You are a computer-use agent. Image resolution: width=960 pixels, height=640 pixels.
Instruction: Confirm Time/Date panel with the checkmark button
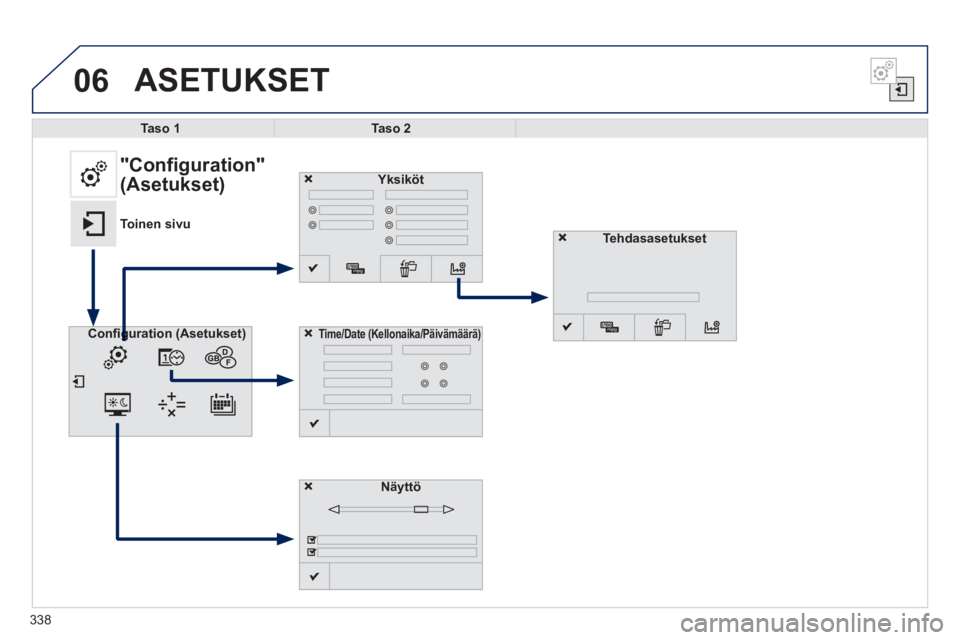(314, 423)
